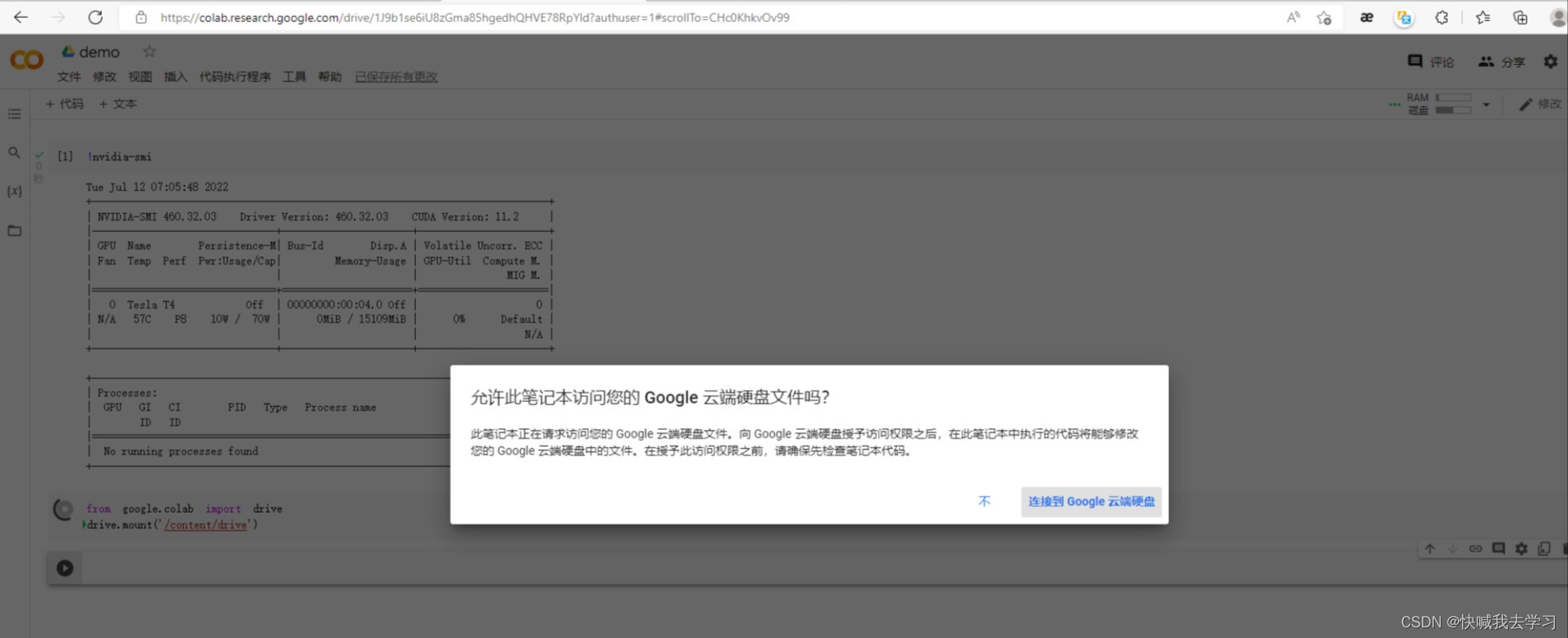Open the 代码执行程序 runtime menu
The width and height of the screenshot is (1568, 638).
tap(234, 76)
